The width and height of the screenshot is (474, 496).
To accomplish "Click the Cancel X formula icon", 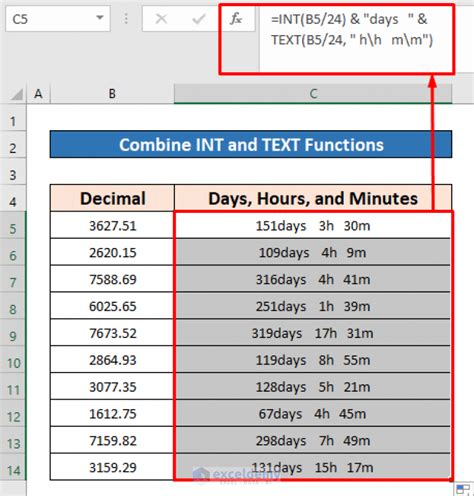I will tap(161, 19).
